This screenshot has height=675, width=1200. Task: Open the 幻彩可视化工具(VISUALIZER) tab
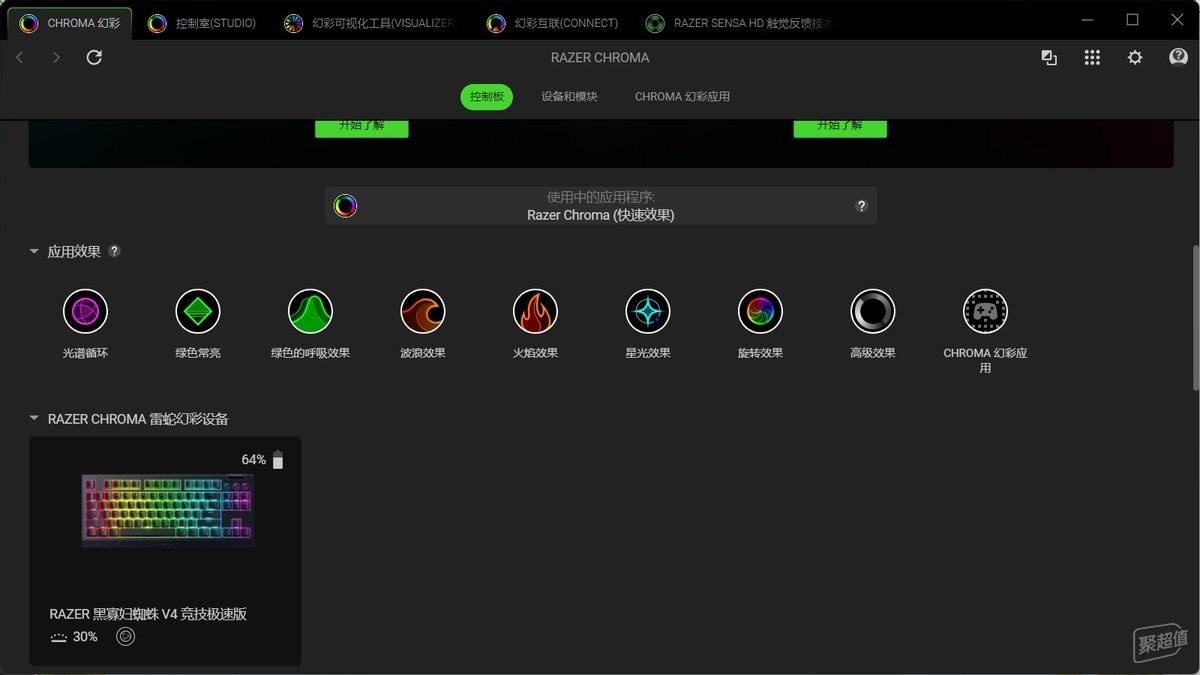tap(371, 23)
